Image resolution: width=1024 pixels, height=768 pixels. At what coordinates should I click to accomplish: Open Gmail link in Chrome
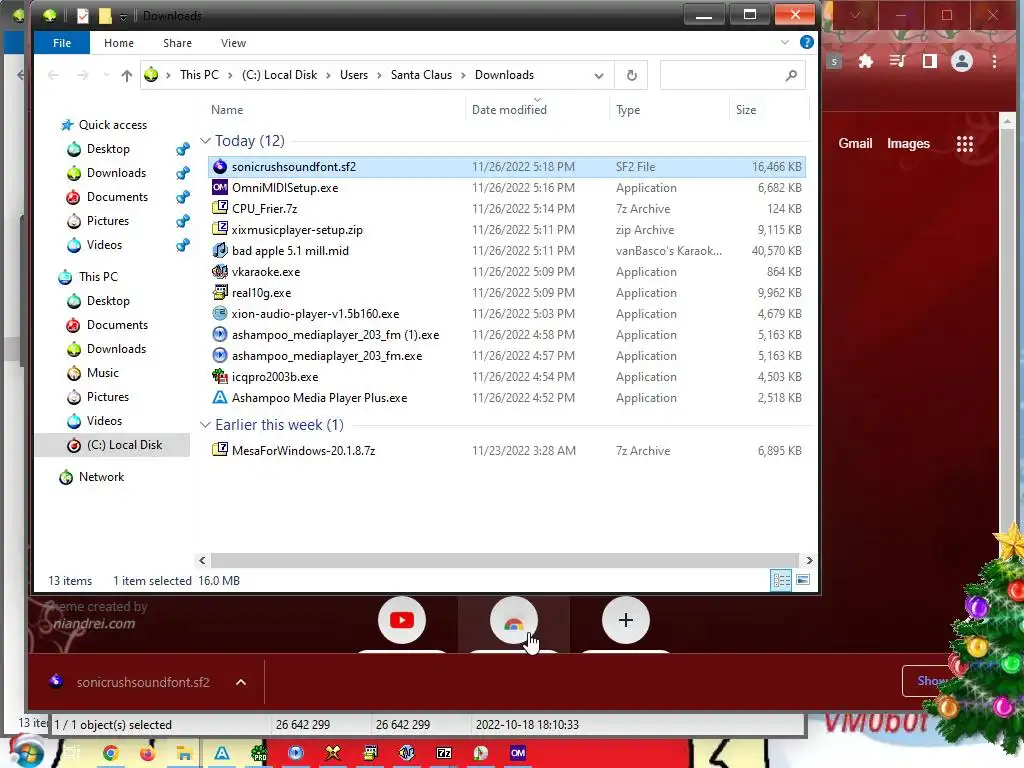[x=855, y=144]
